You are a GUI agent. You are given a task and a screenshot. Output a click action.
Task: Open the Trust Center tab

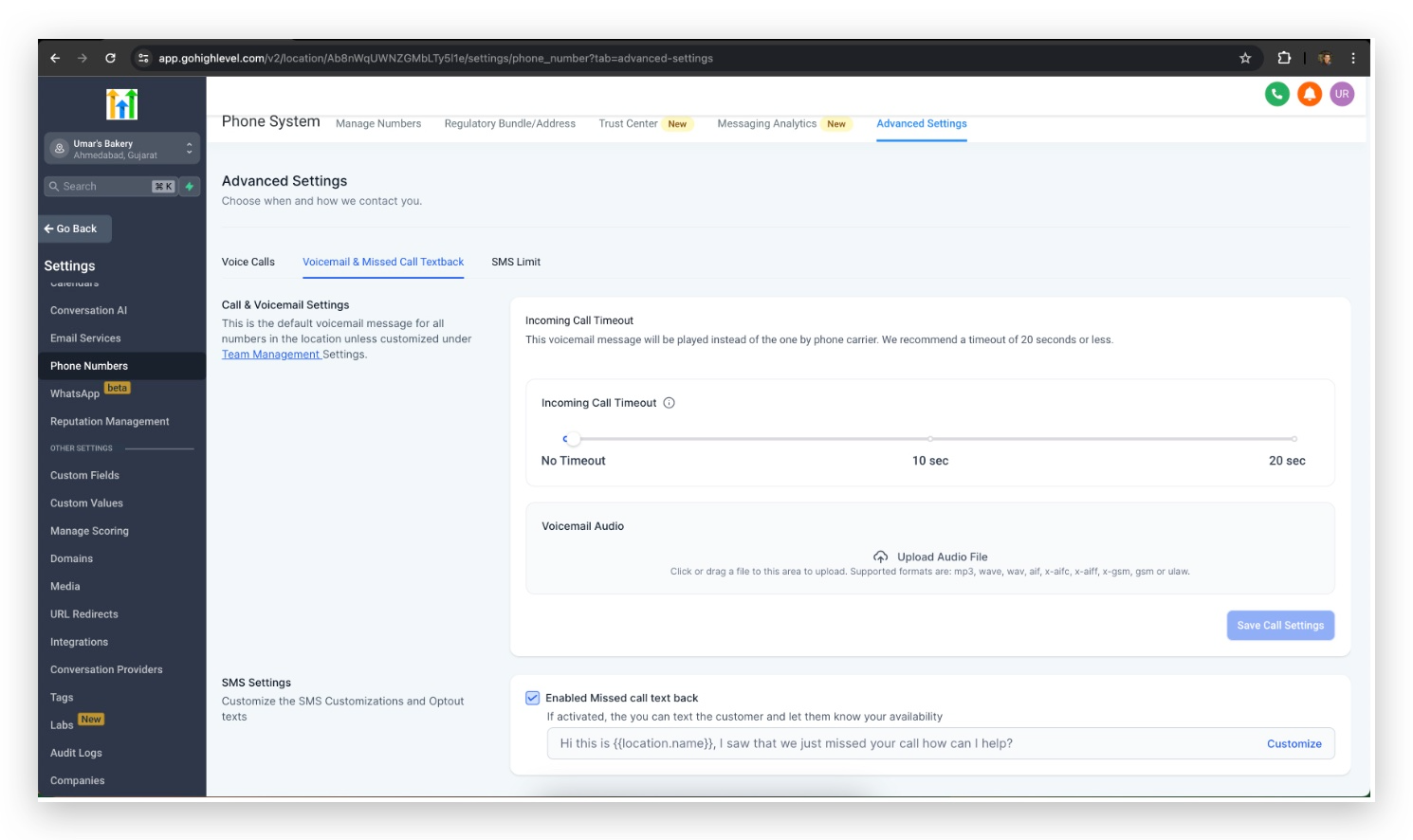628,123
